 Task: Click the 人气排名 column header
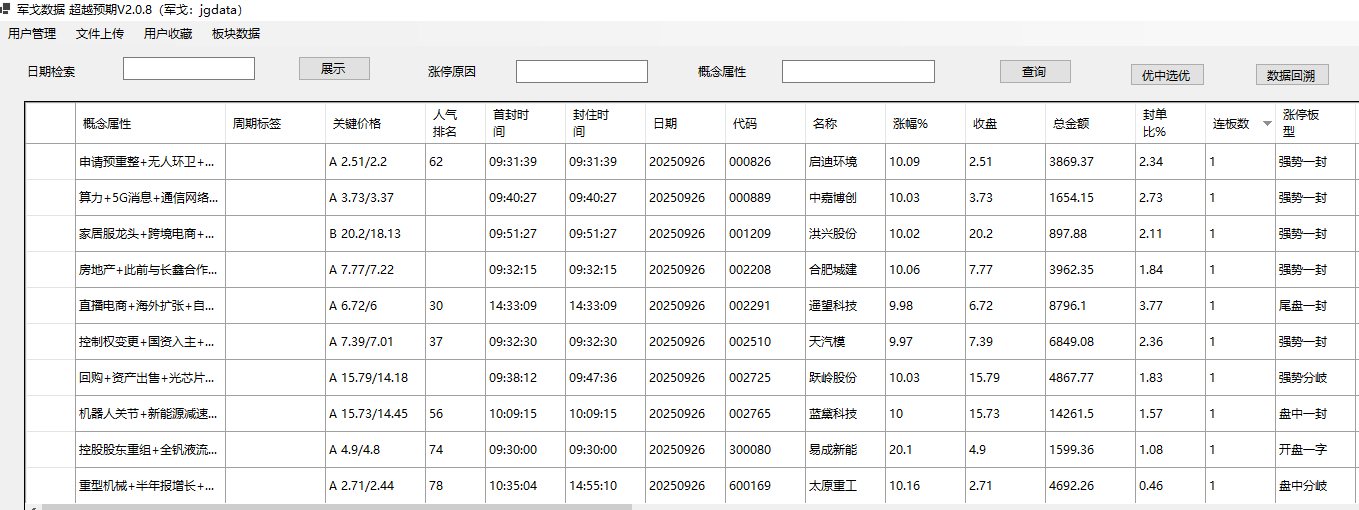[x=445, y=123]
